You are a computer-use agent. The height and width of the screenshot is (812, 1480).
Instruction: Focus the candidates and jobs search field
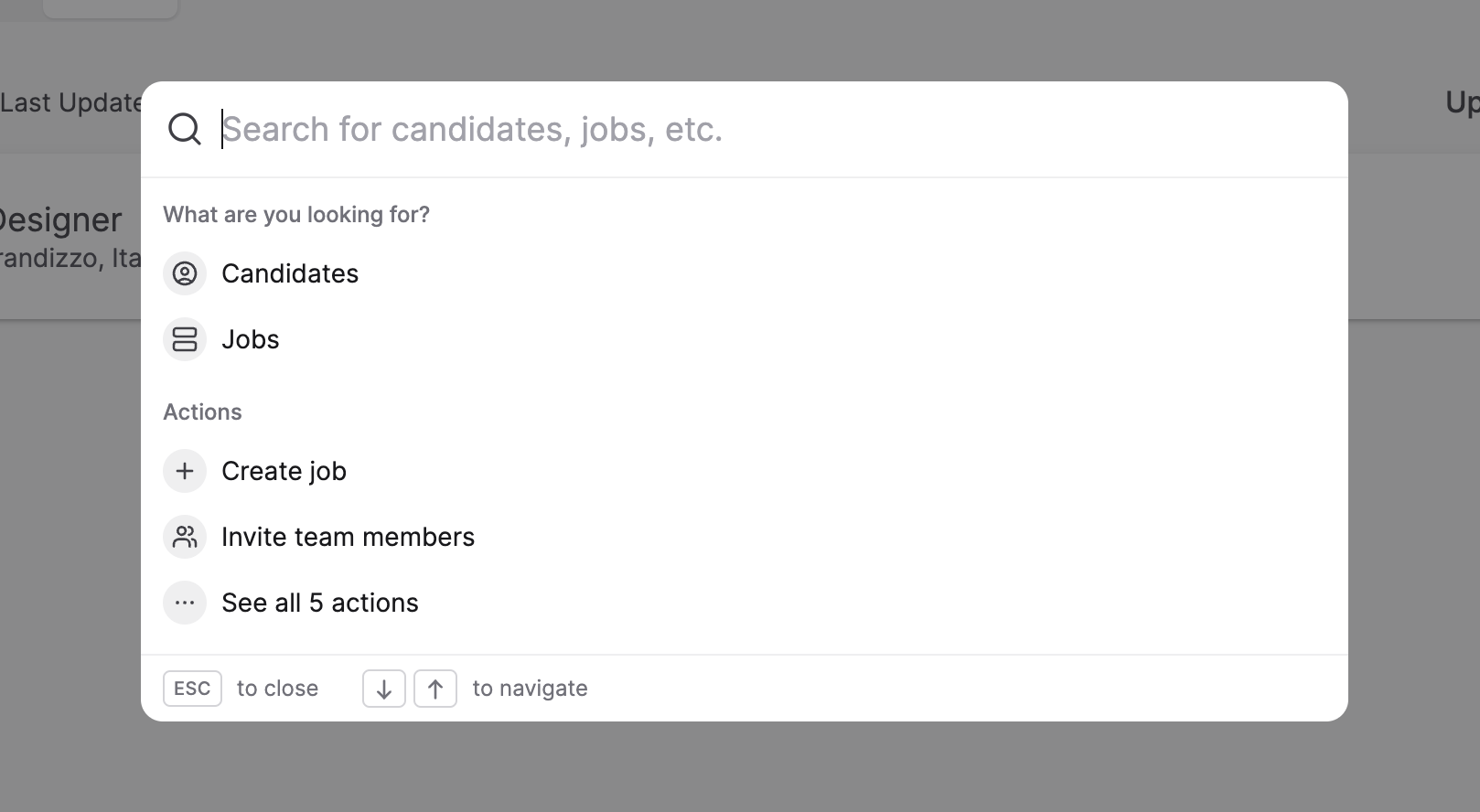[x=732, y=129]
